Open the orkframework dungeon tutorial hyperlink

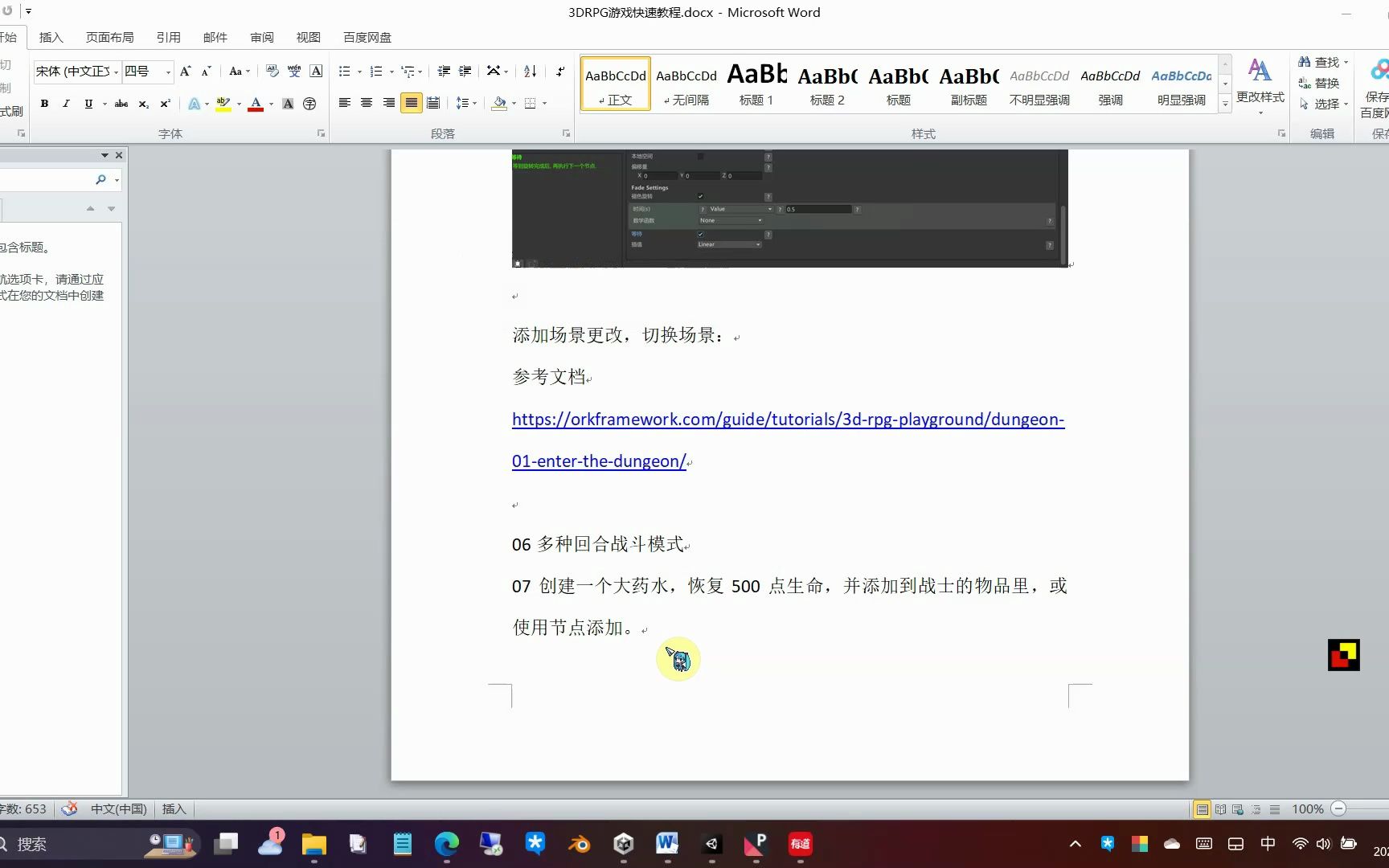788,419
